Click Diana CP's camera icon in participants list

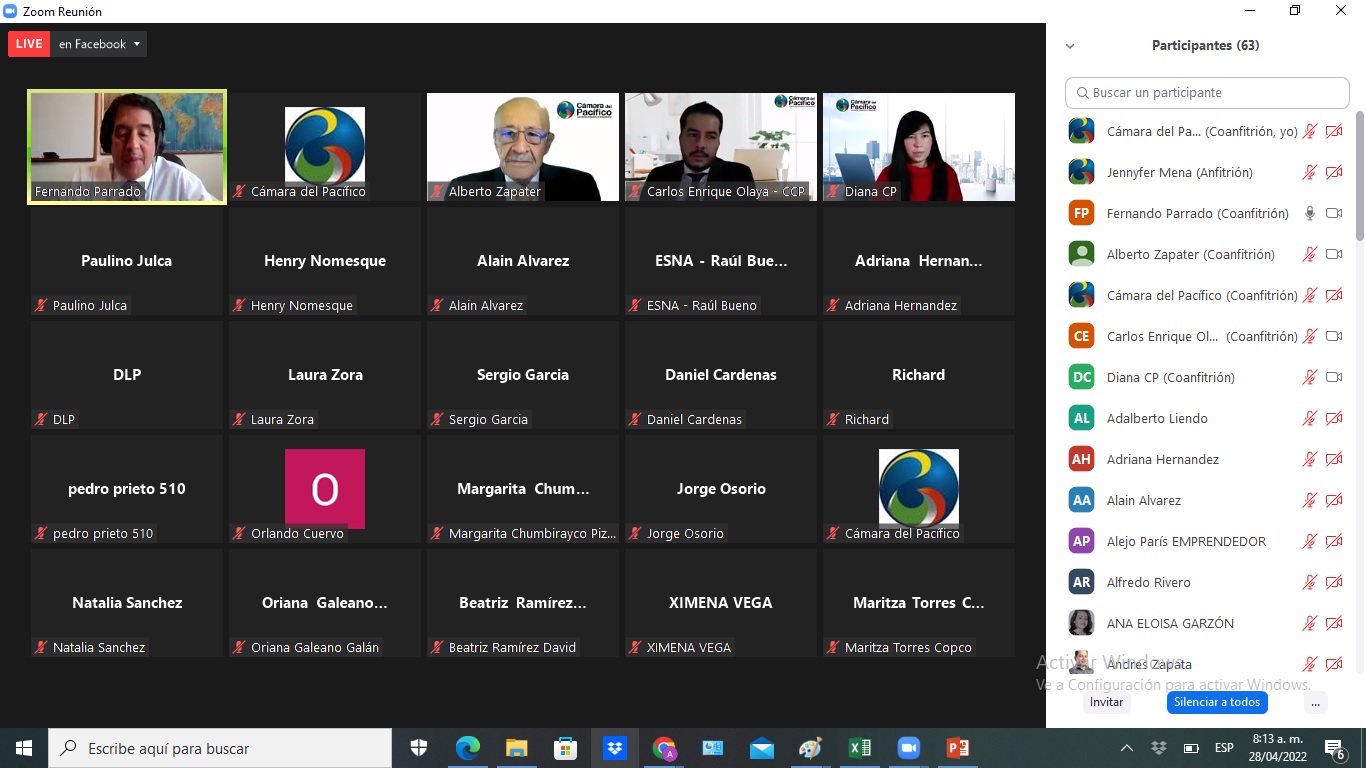tap(1334, 377)
